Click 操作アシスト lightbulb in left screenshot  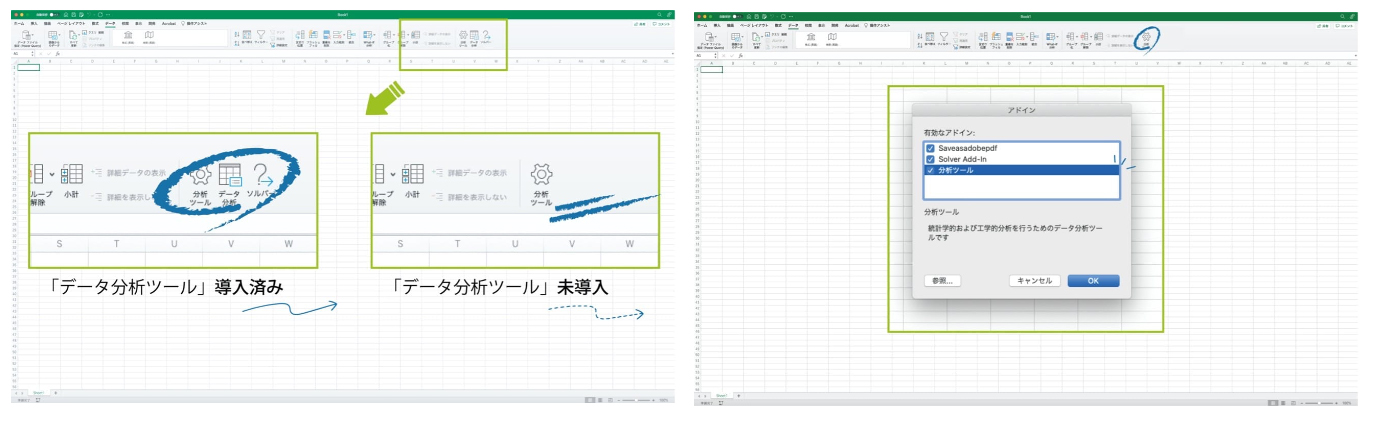[183, 23]
